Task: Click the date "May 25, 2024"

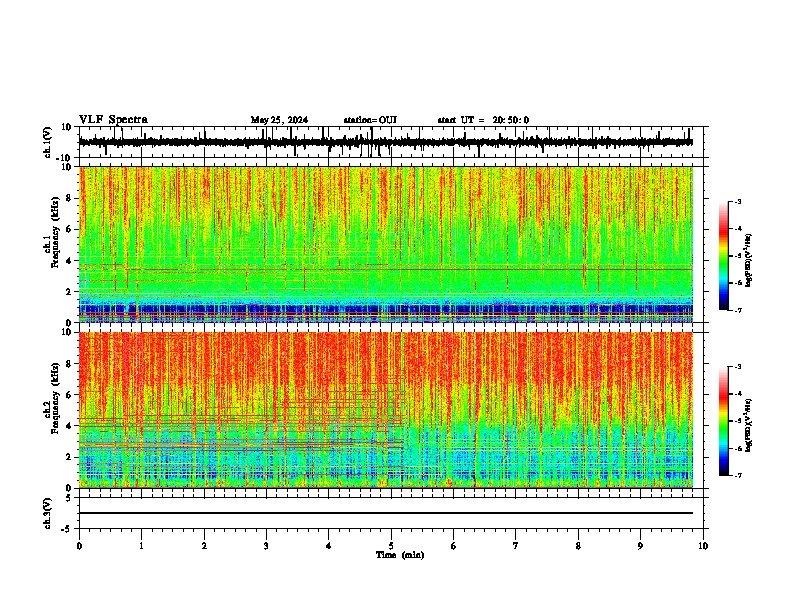Action: [279, 120]
